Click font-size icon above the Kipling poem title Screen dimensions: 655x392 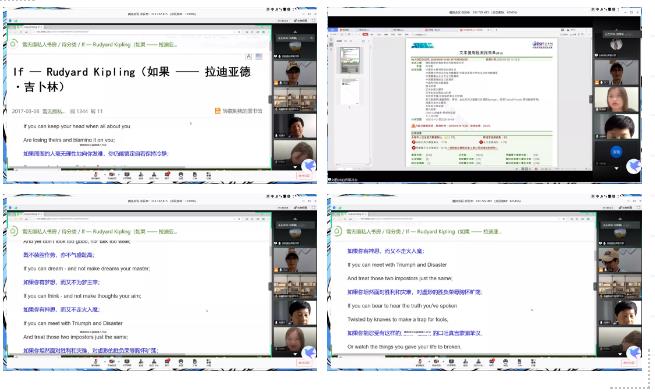[x=249, y=56]
